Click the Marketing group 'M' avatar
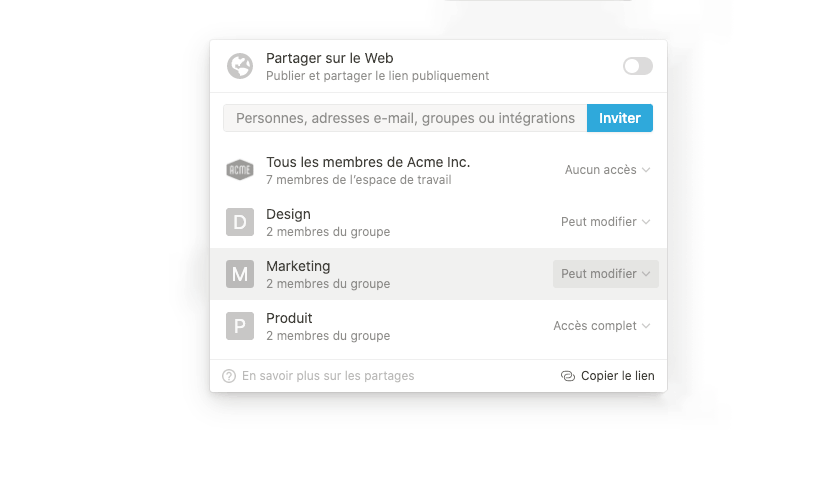 click(x=240, y=274)
